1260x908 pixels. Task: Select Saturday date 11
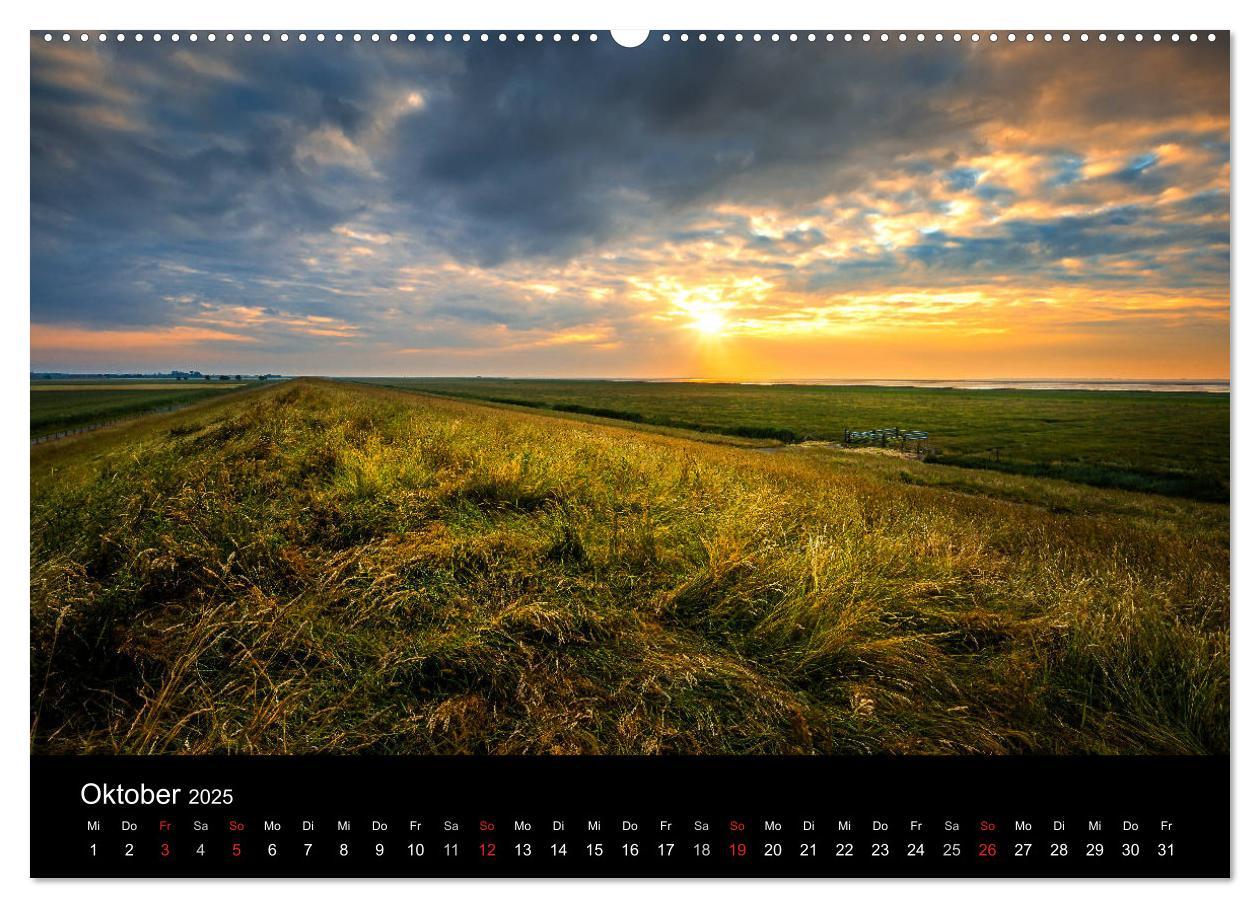[451, 850]
